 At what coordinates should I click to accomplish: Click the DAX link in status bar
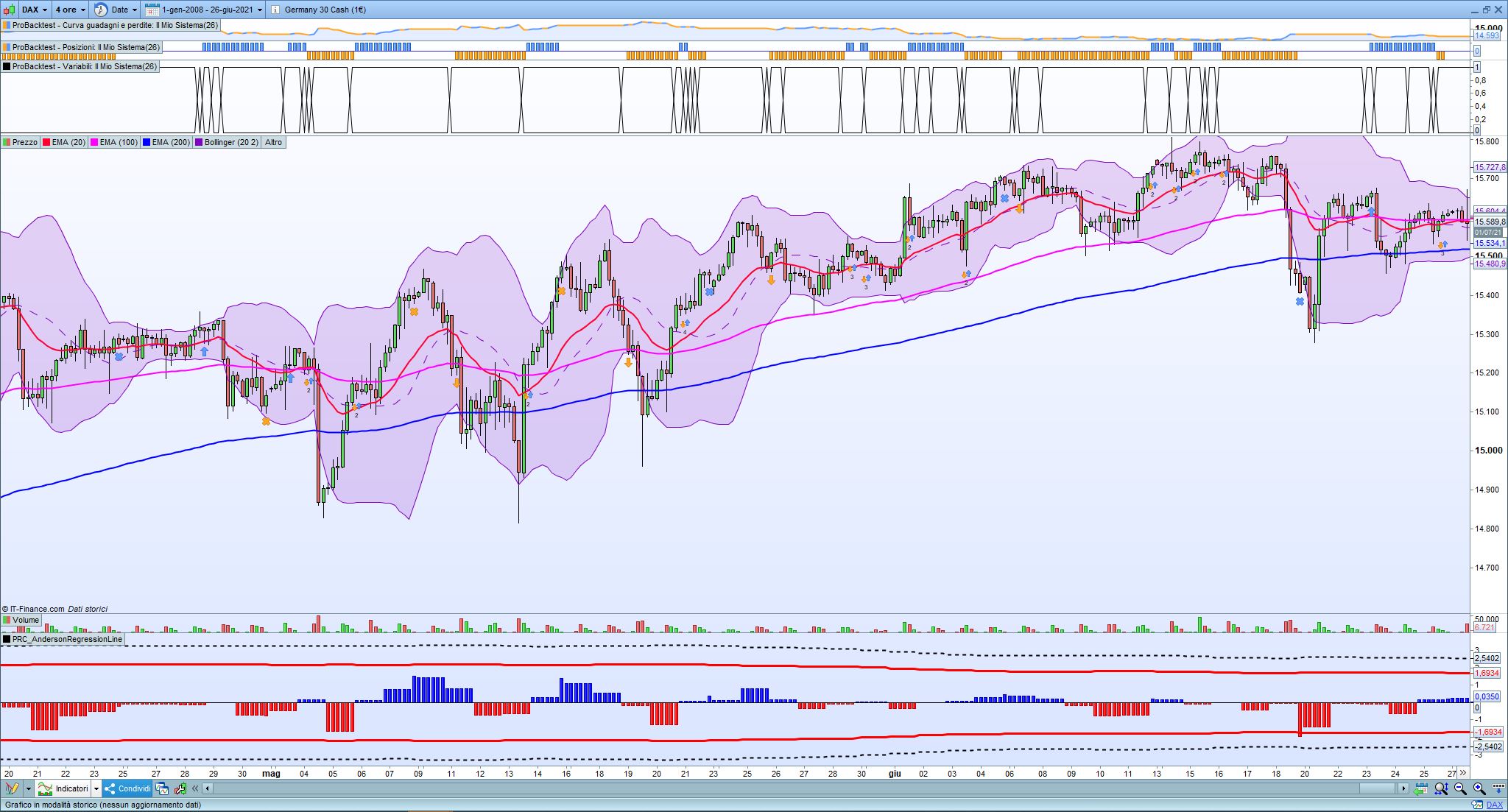click(x=1495, y=805)
